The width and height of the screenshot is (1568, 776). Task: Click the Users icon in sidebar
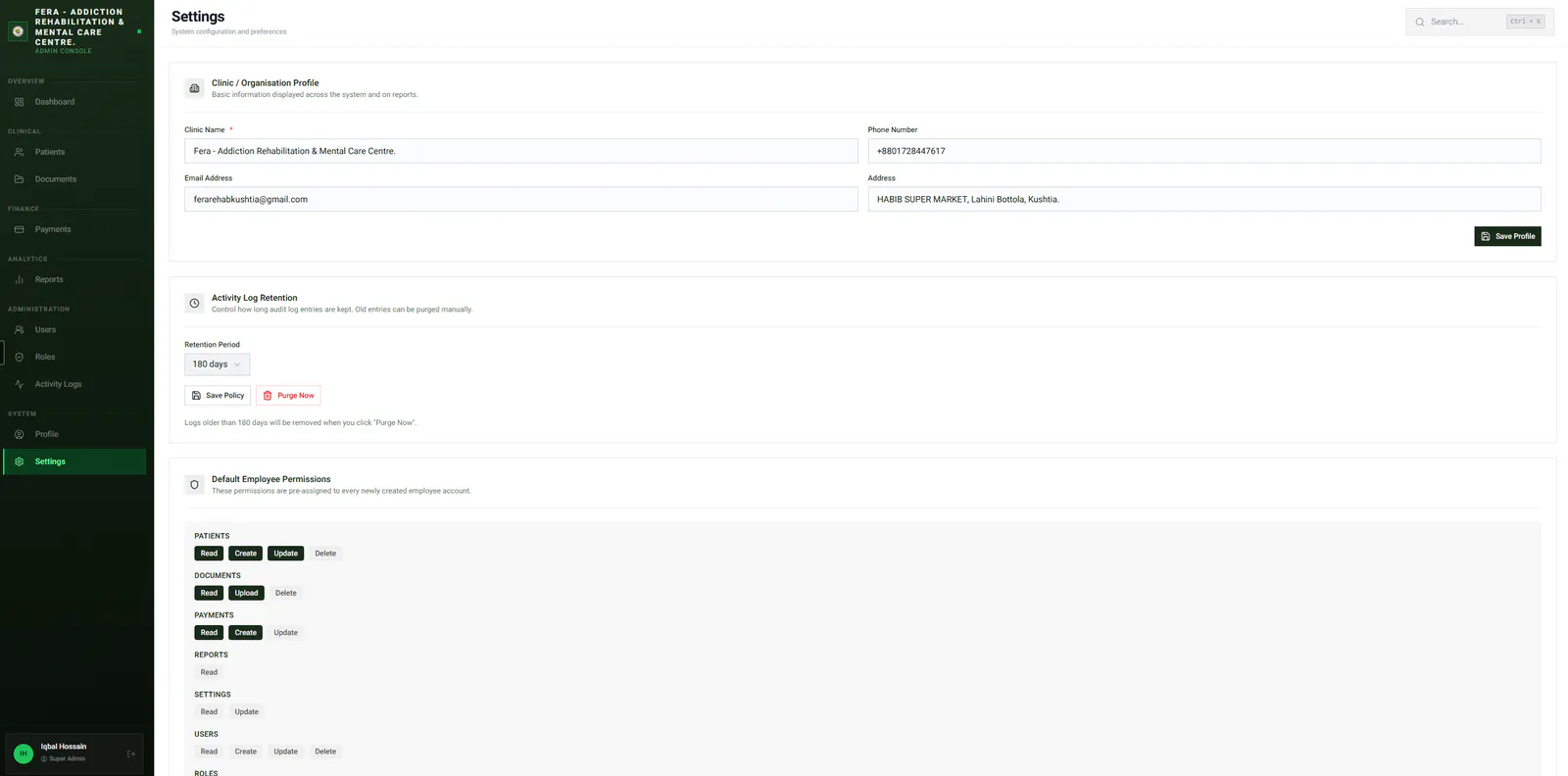19,330
